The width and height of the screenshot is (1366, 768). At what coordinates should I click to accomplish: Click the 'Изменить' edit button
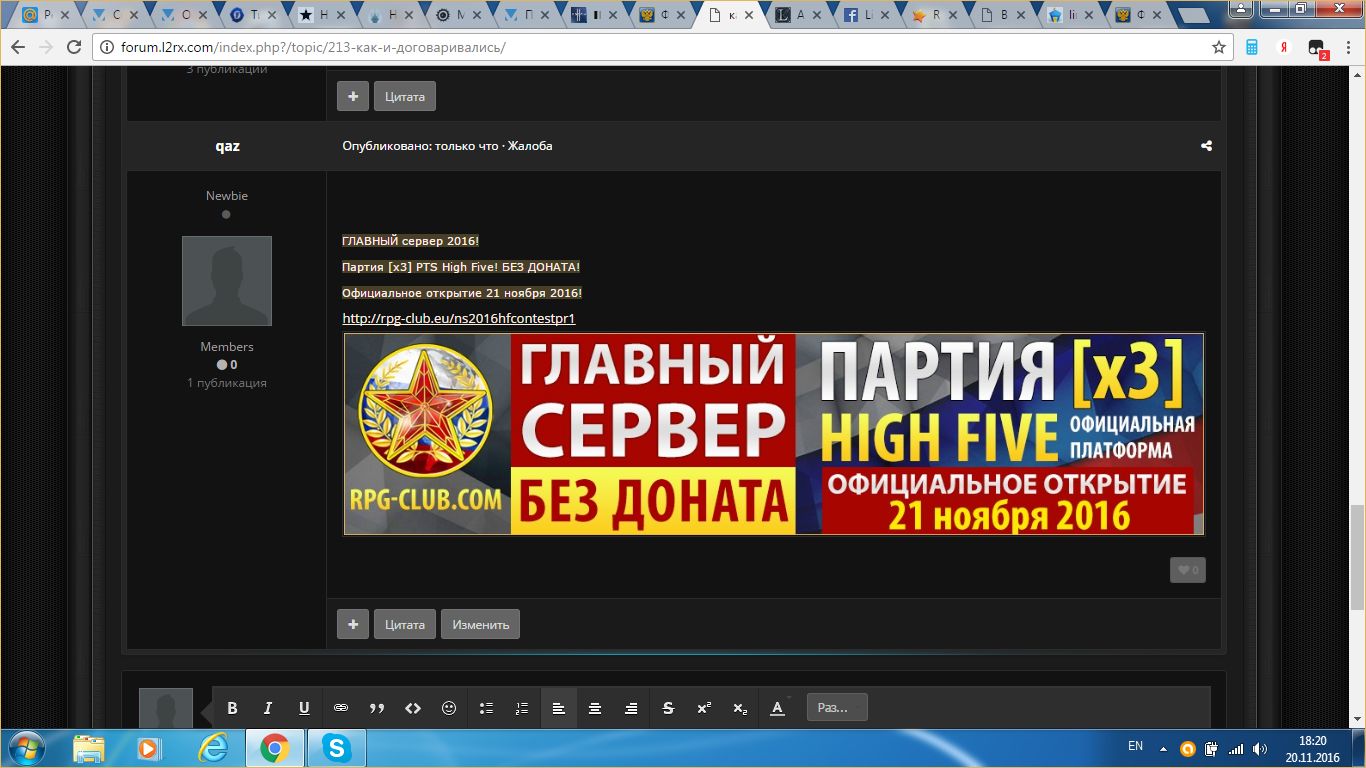[x=480, y=624]
